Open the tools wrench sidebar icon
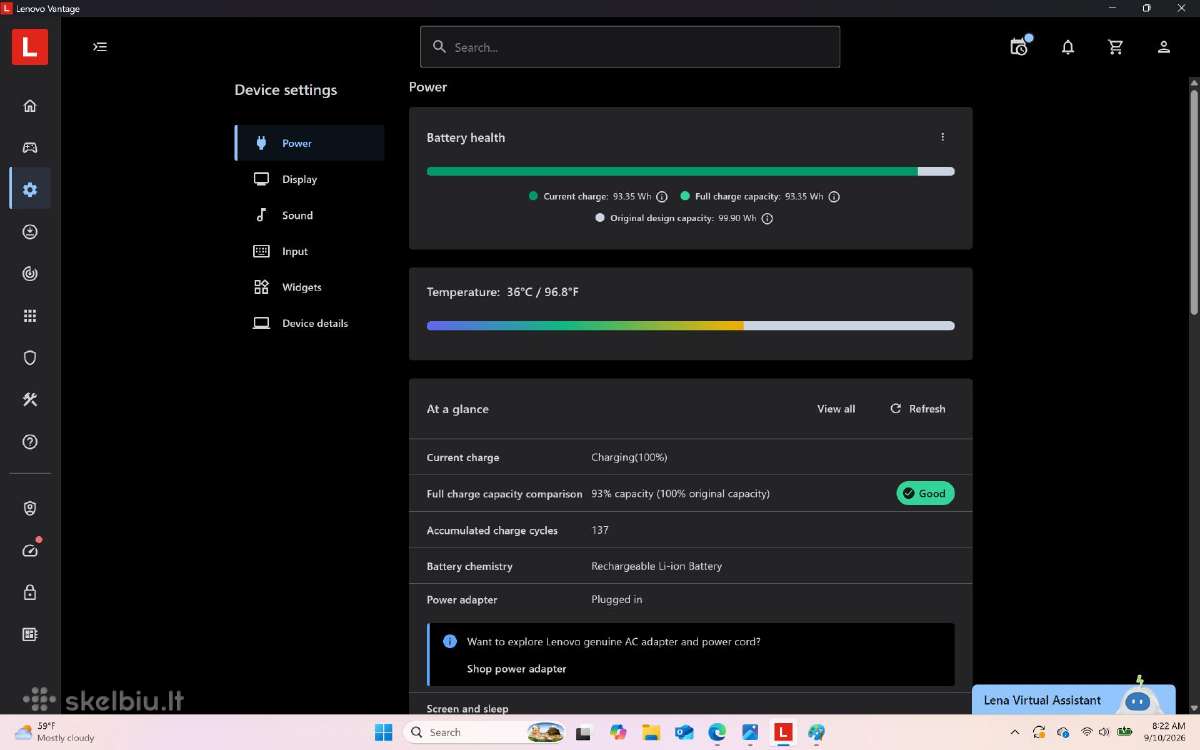Viewport: 1200px width, 750px height. (30, 399)
